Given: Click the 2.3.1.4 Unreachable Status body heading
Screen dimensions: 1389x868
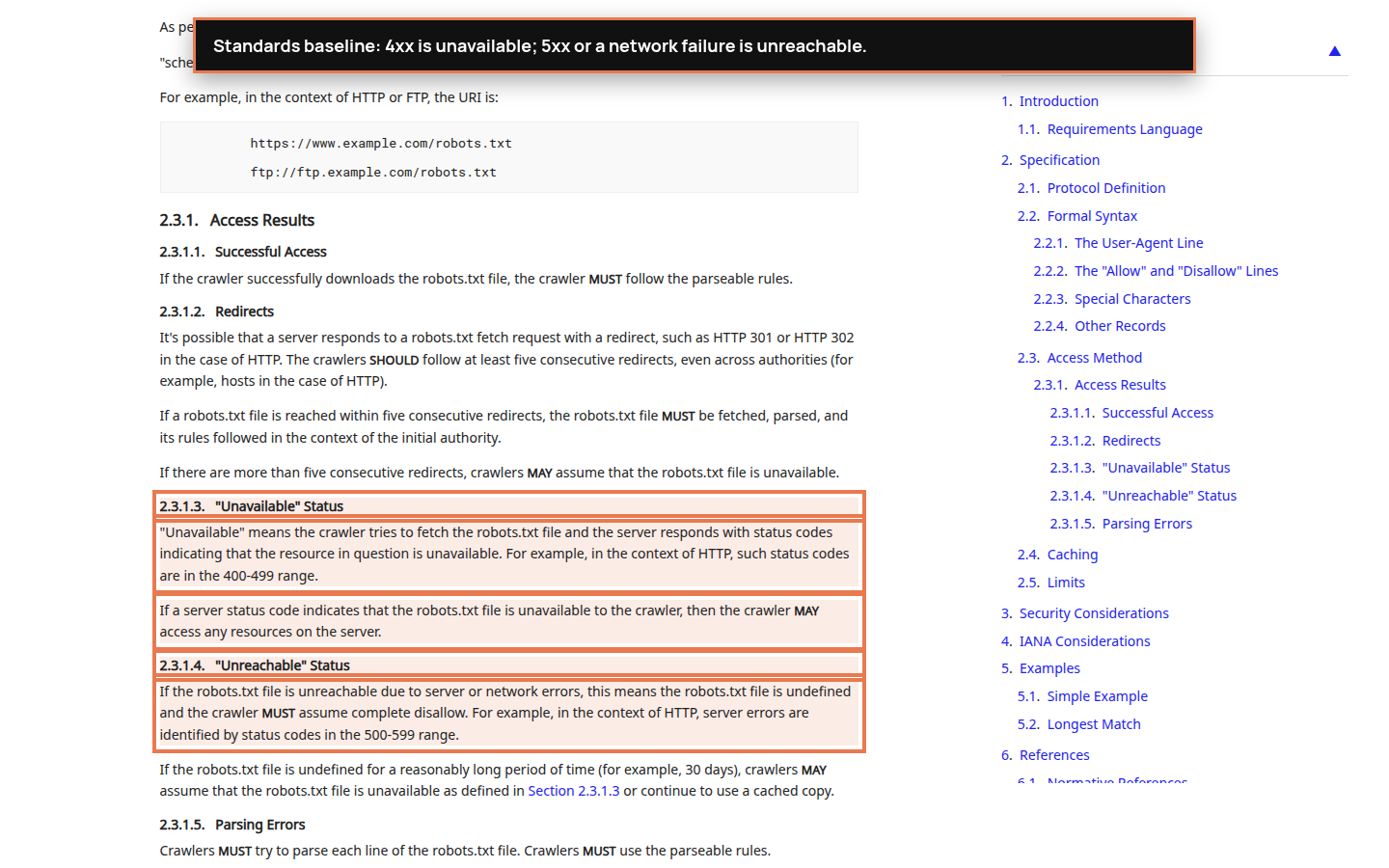Looking at the screenshot, I should 255,665.
